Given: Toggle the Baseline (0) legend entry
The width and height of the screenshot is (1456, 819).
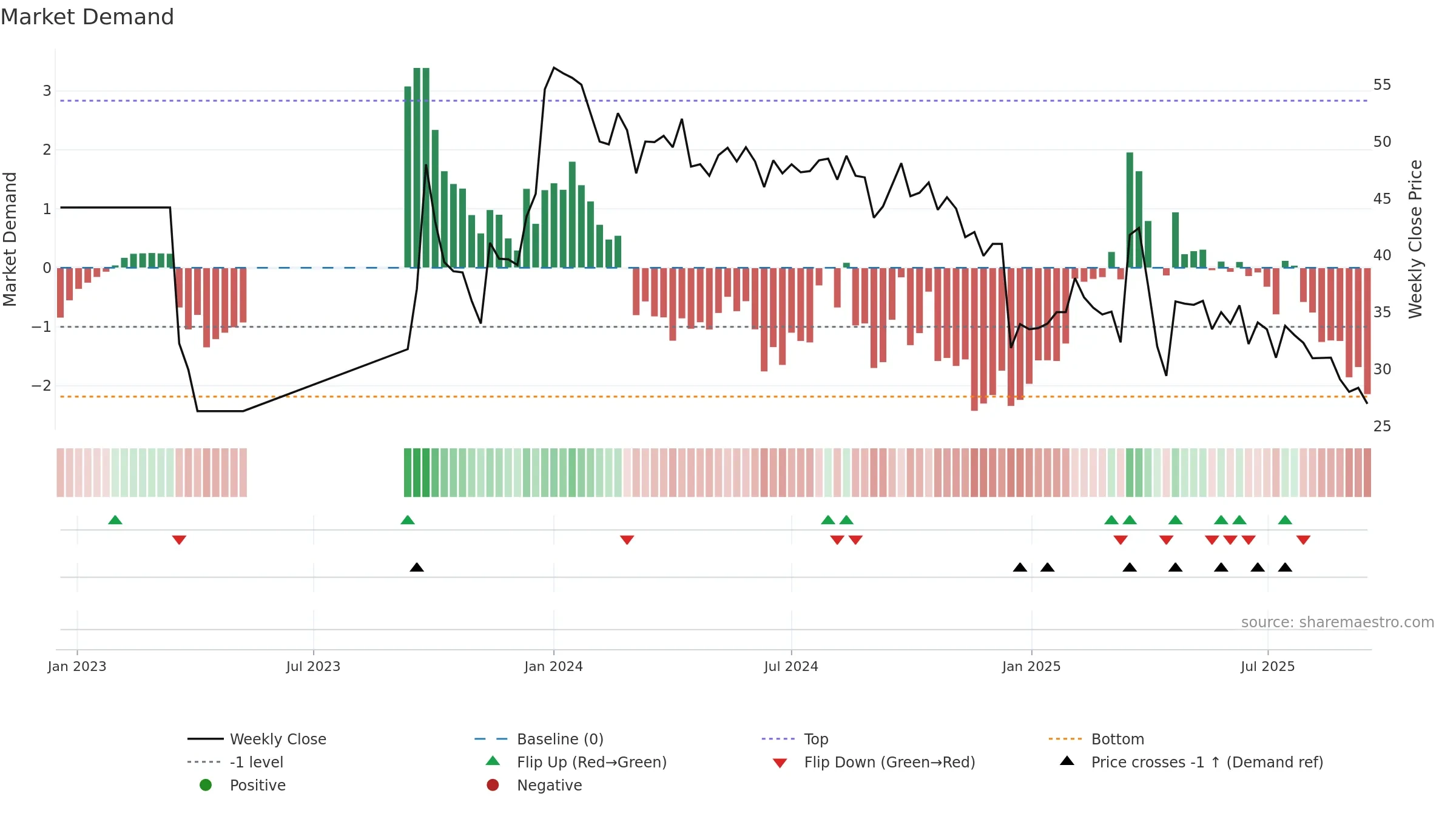Looking at the screenshot, I should (539, 739).
